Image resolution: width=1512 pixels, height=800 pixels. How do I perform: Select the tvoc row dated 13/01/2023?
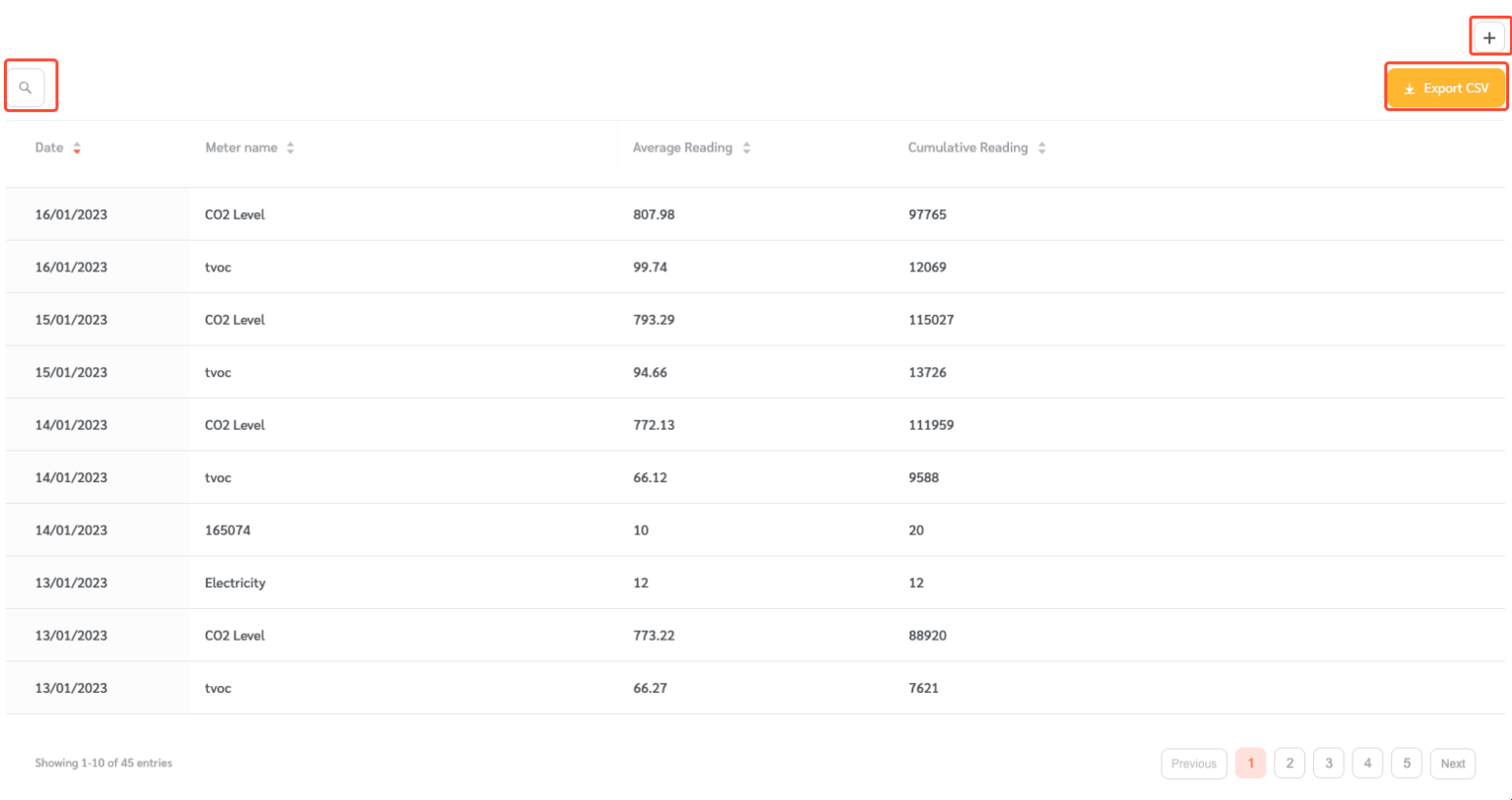pyautogui.click(x=394, y=688)
